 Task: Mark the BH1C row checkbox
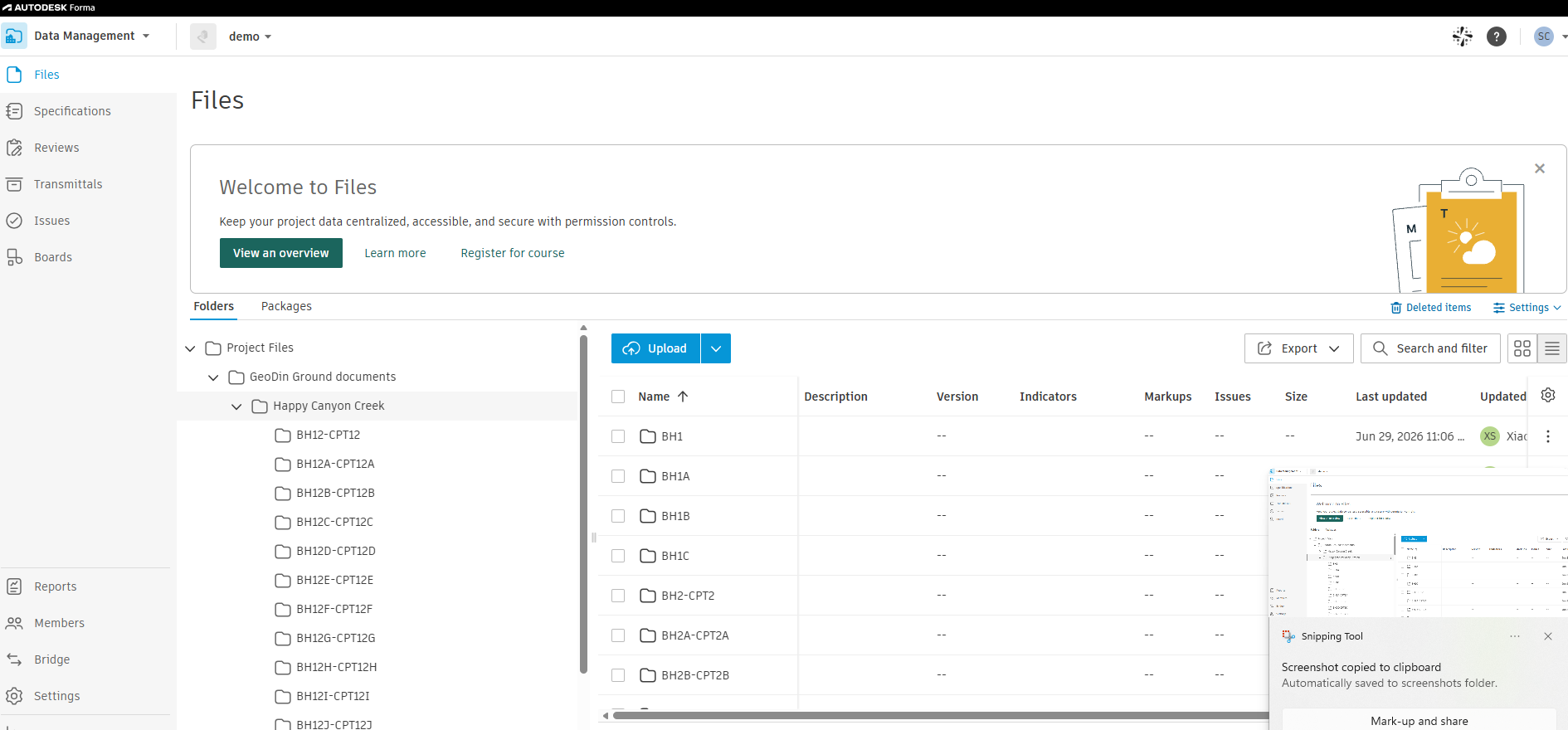[x=618, y=556]
